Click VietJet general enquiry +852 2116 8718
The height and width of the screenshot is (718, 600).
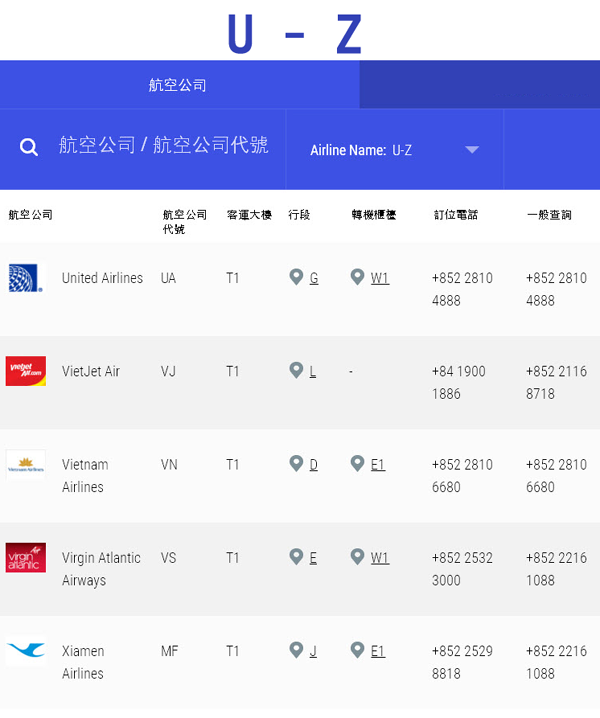pos(556,382)
